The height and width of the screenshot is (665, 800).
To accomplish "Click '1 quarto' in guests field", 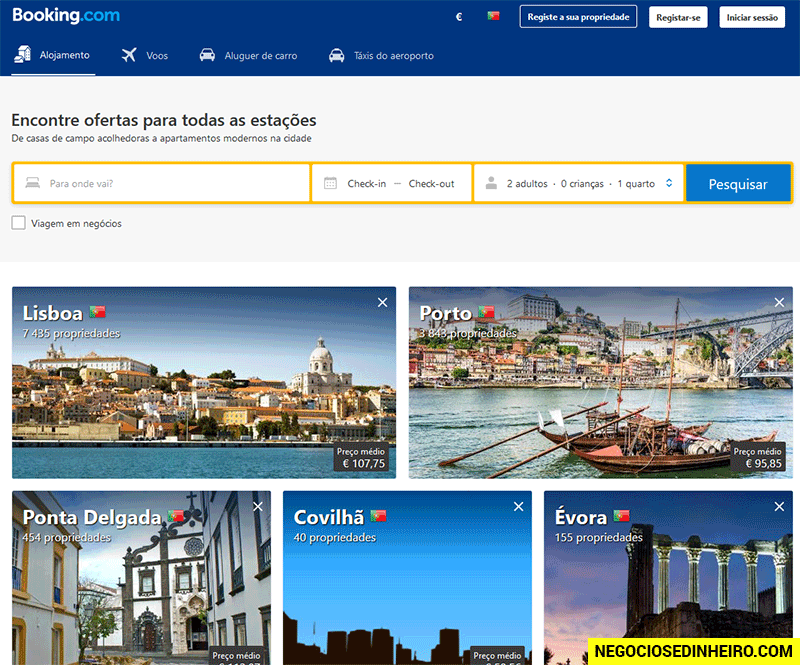I will [x=636, y=183].
